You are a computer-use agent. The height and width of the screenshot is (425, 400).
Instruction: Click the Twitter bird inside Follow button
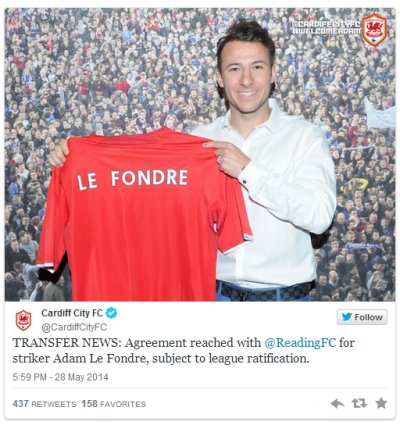click(347, 317)
